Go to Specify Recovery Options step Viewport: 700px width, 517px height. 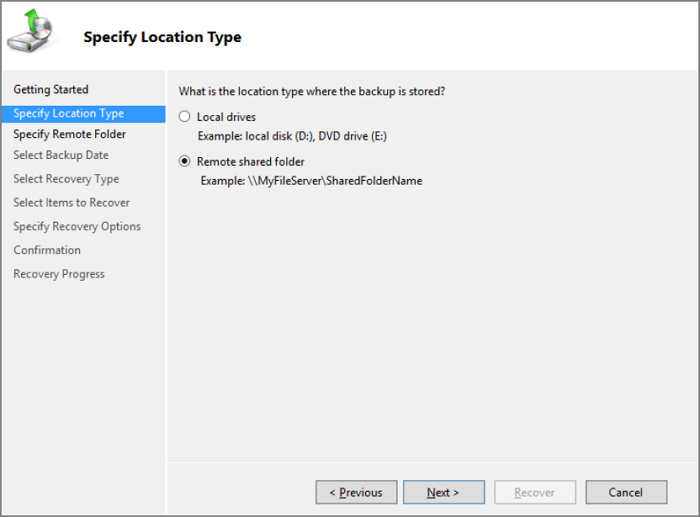(77, 227)
